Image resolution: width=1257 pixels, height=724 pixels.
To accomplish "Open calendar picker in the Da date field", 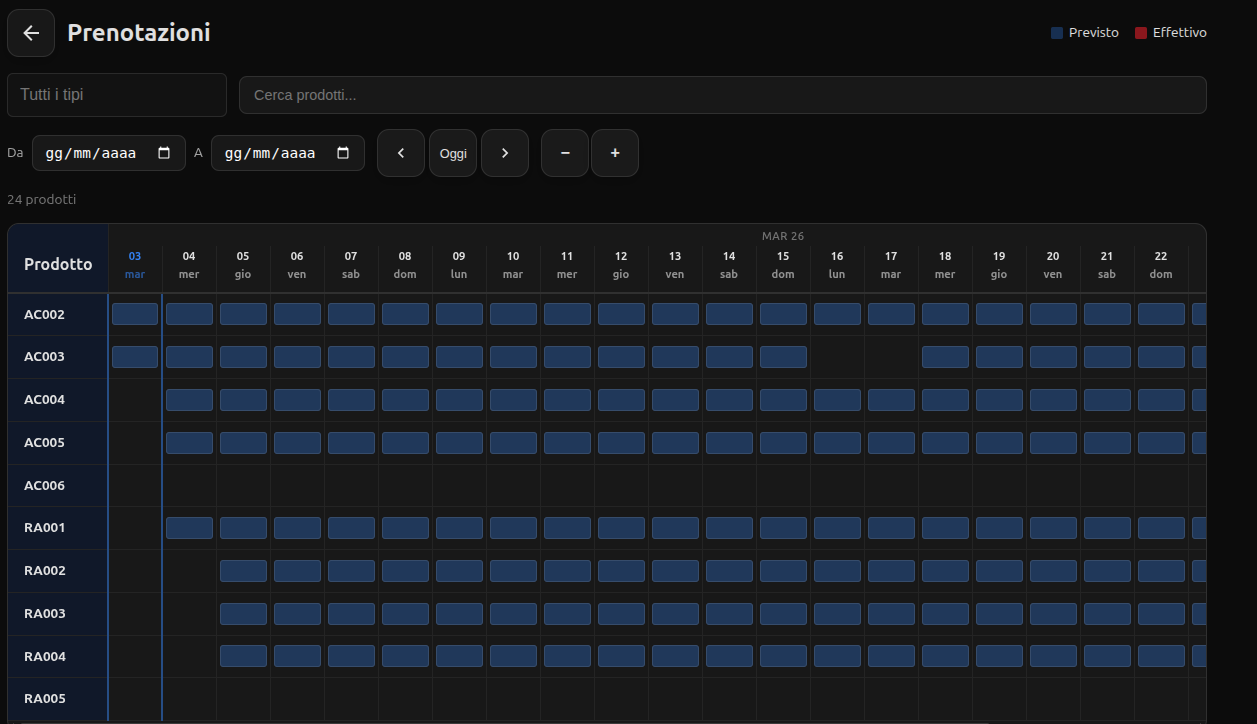I will pos(165,153).
